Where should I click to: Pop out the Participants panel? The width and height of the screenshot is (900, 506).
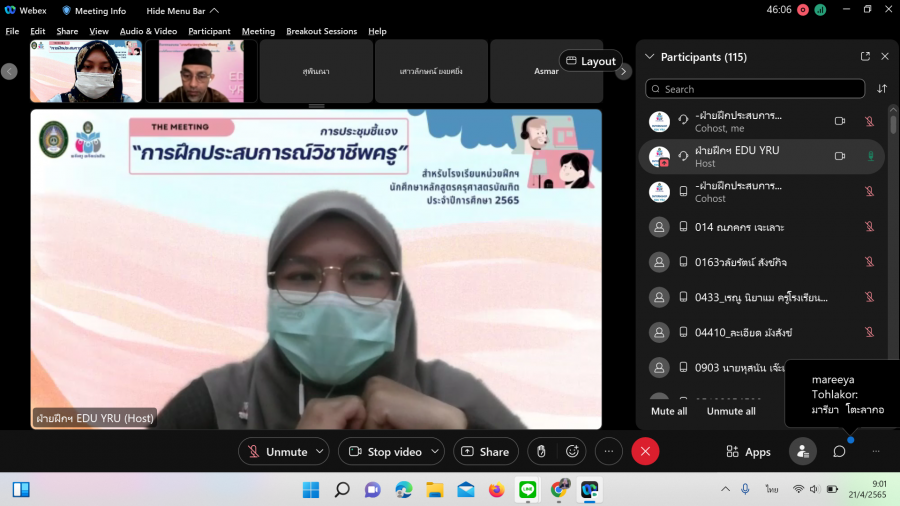865,57
